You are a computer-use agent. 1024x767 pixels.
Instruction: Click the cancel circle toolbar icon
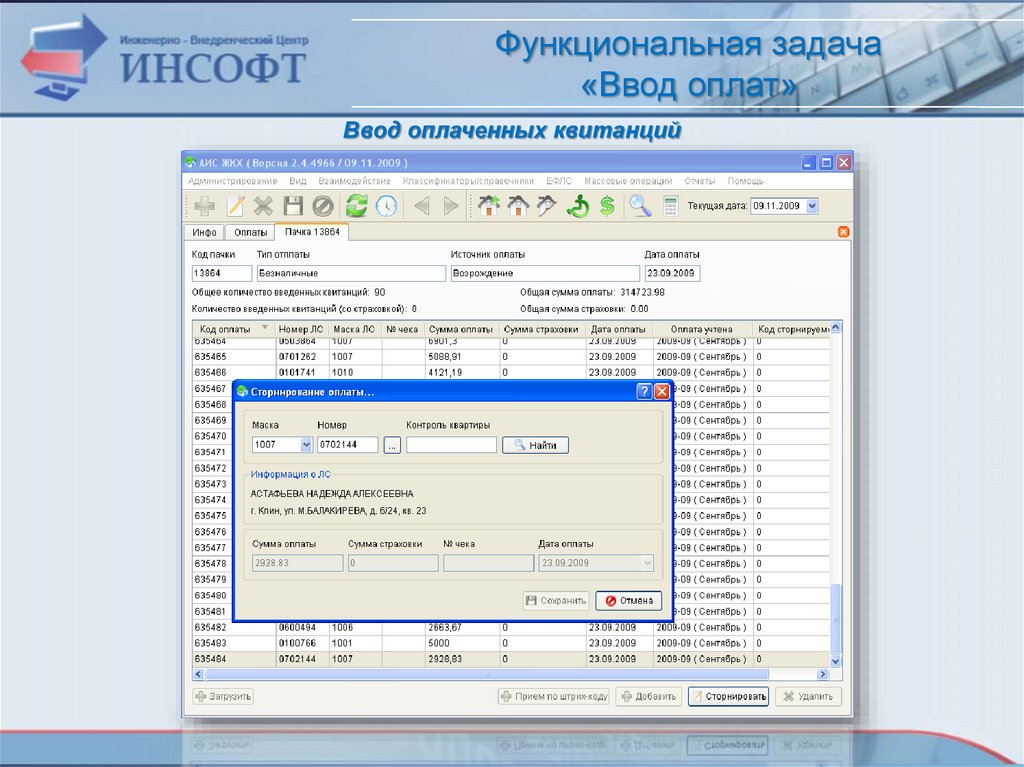coord(323,206)
